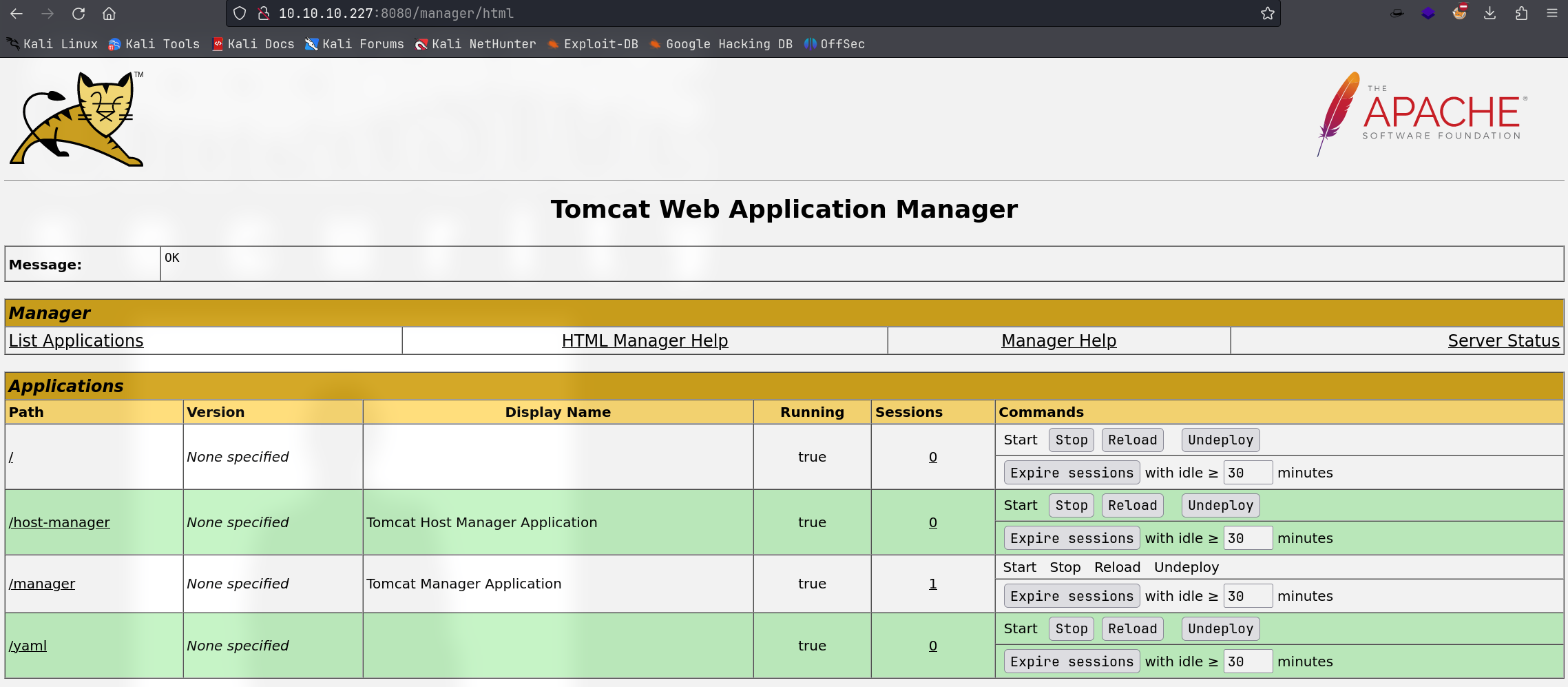Click the sessions count 0 for root app
Screen dimensions: 1568x687
click(933, 457)
